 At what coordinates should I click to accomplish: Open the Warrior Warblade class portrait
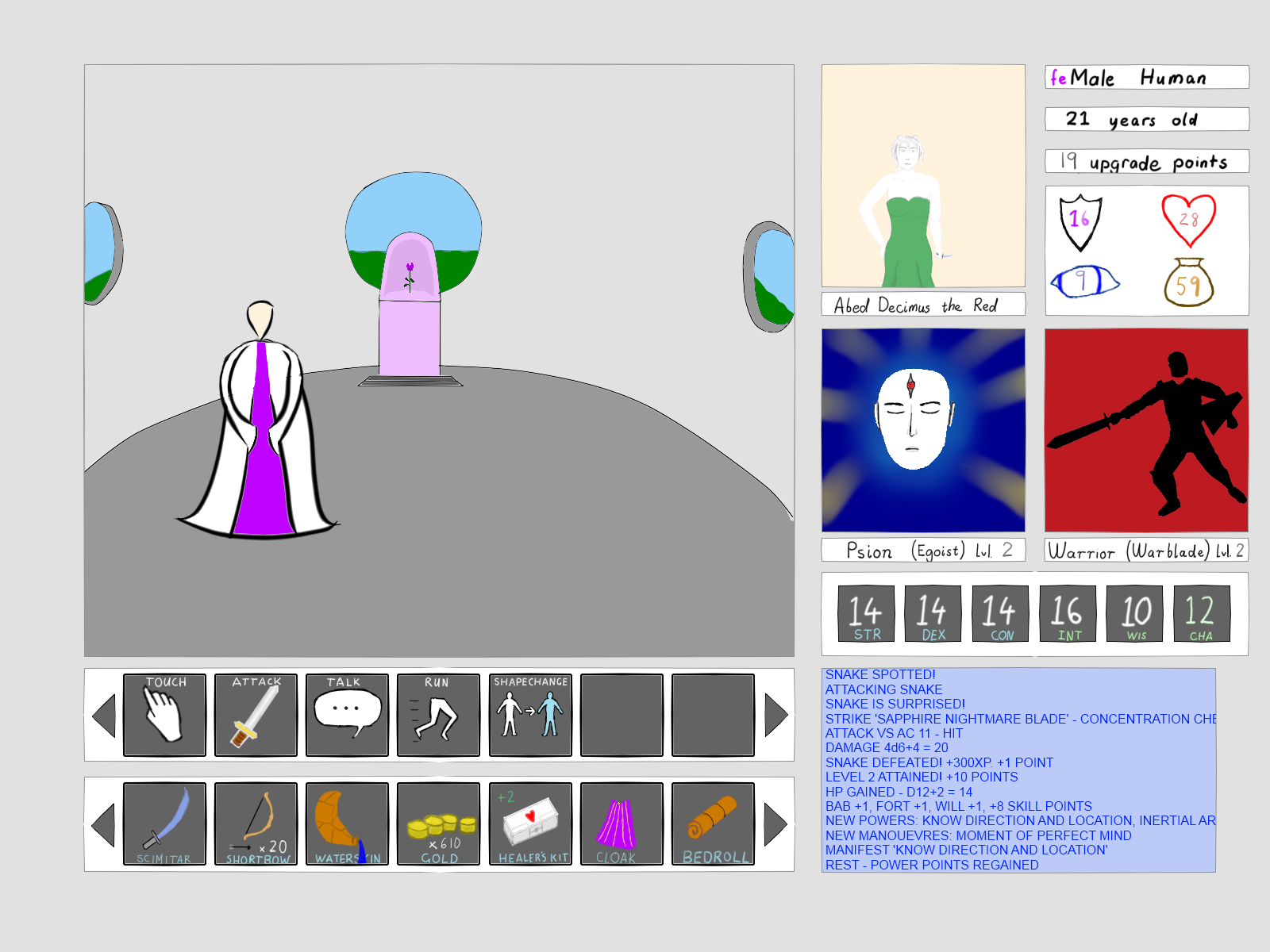[x=1146, y=431]
